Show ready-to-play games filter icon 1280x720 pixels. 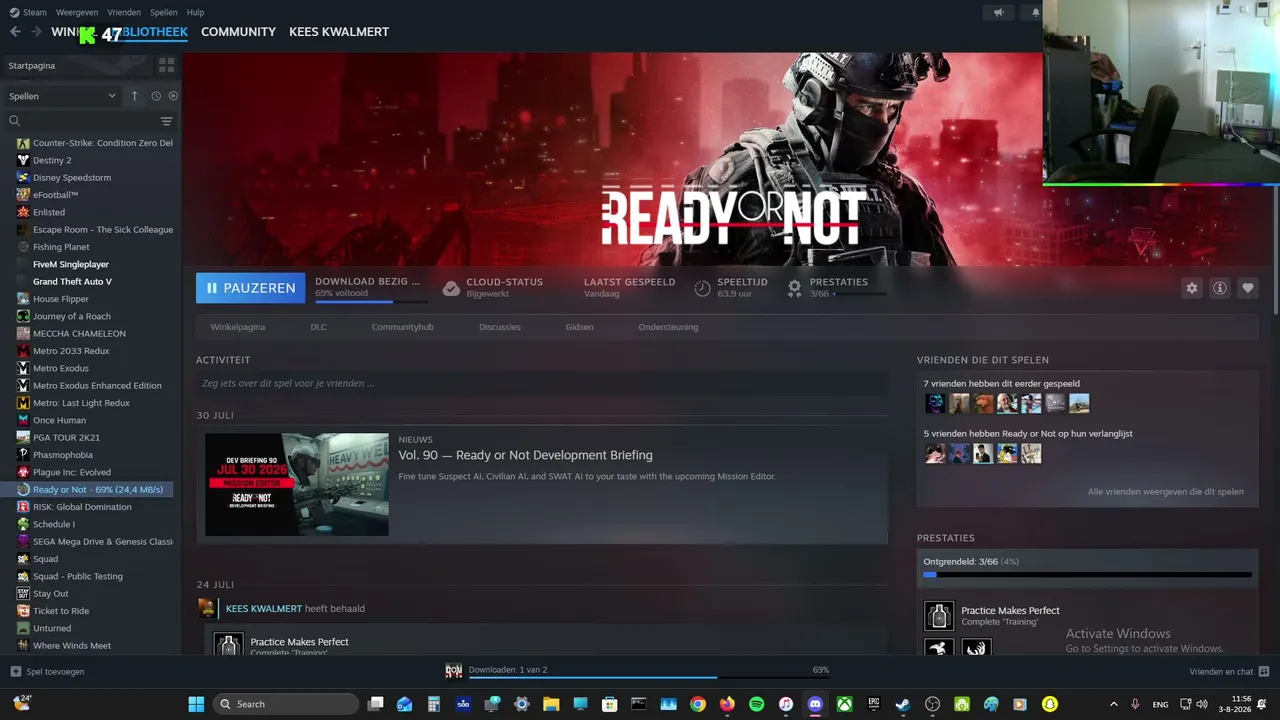[x=173, y=96]
